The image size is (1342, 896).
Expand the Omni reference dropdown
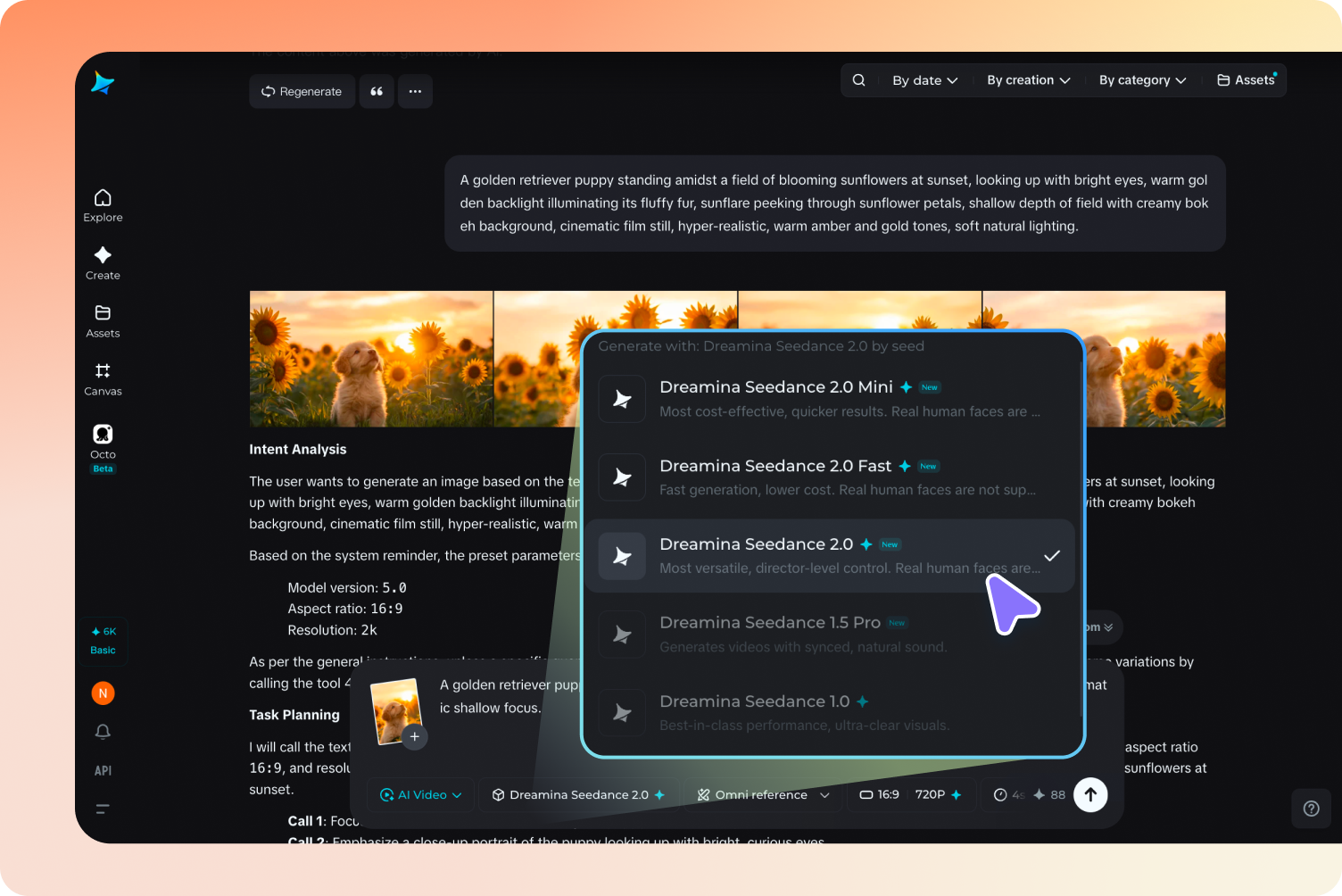pyautogui.click(x=763, y=794)
